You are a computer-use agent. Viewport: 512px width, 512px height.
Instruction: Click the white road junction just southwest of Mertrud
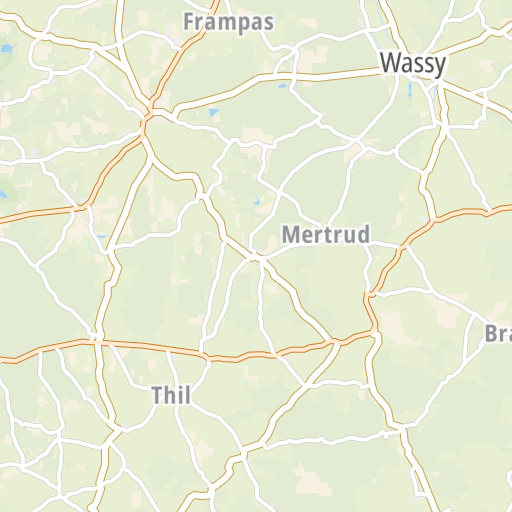click(254, 257)
